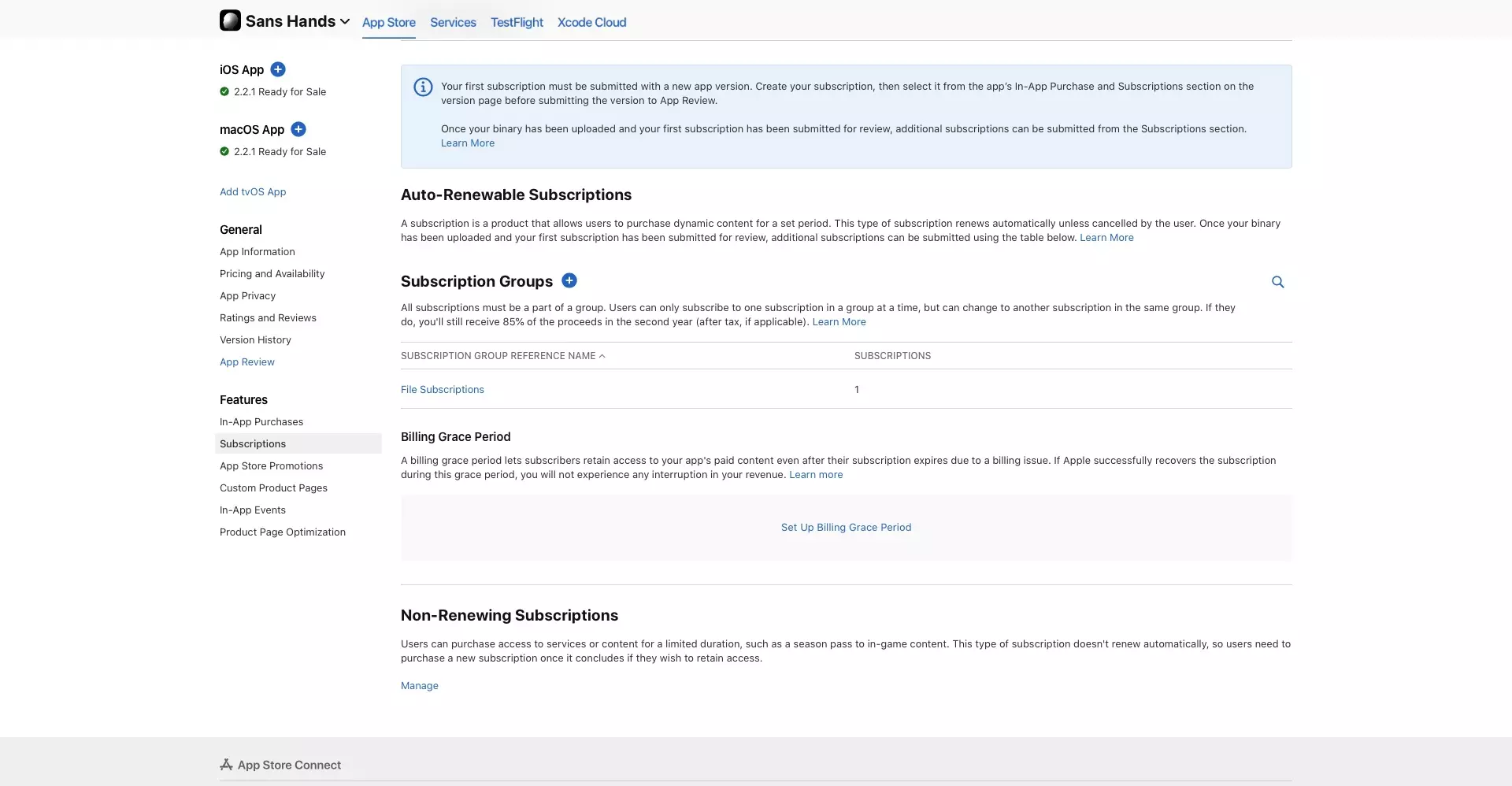Open Ratings and Reviews in sidebar
The height and width of the screenshot is (786, 1512).
coord(268,317)
